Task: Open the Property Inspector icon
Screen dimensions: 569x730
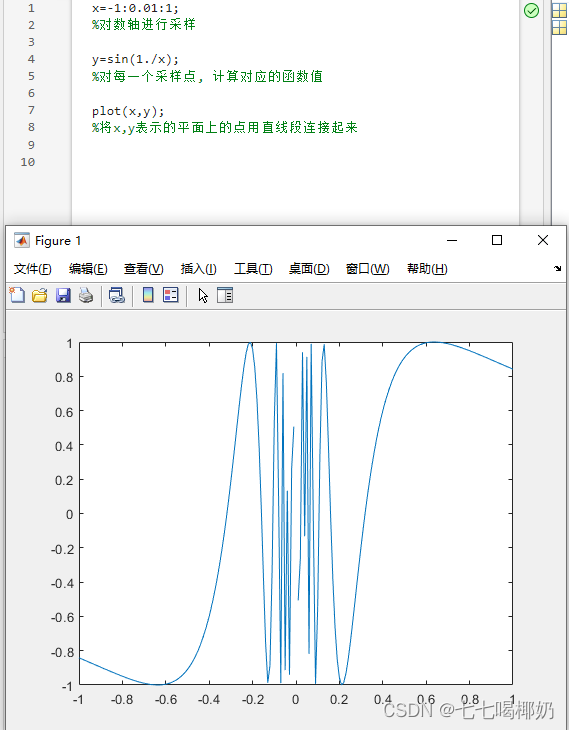Action: coord(225,295)
